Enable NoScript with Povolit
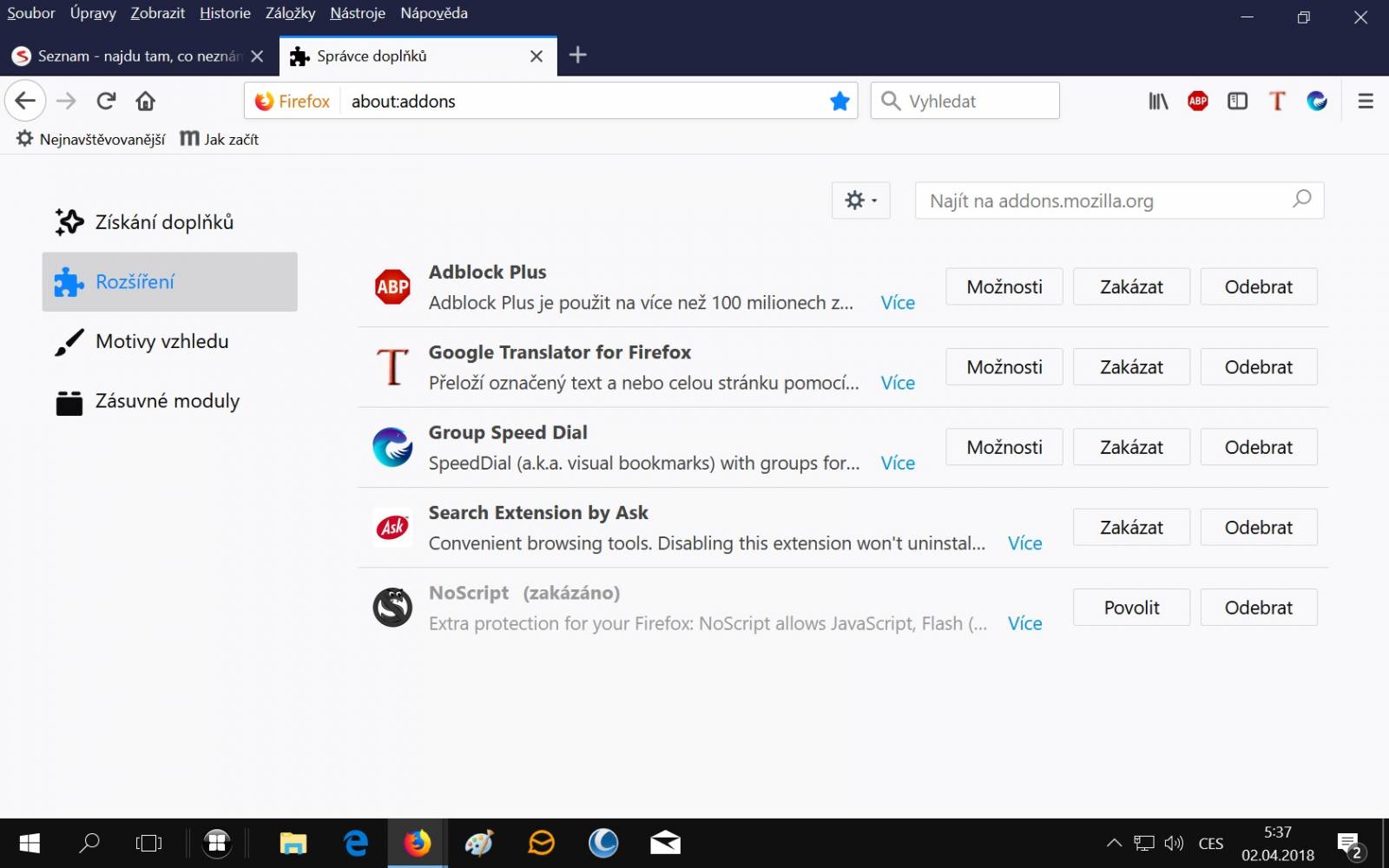The image size is (1389, 868). click(1131, 608)
